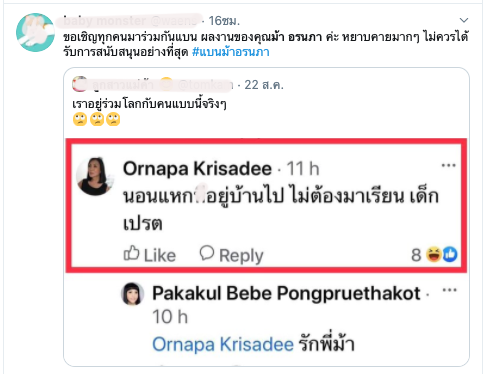Screen dimensions: 484x374
Task: Open hashtag #แบนม้าอรนภา link
Action: click(x=231, y=52)
